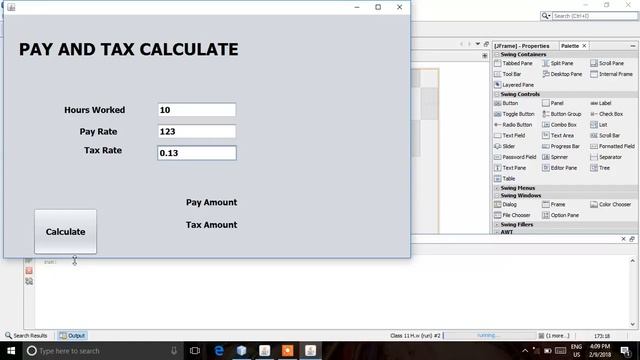Select the Tax Rate text field
This screenshot has height=360, width=640.
pyautogui.click(x=197, y=153)
